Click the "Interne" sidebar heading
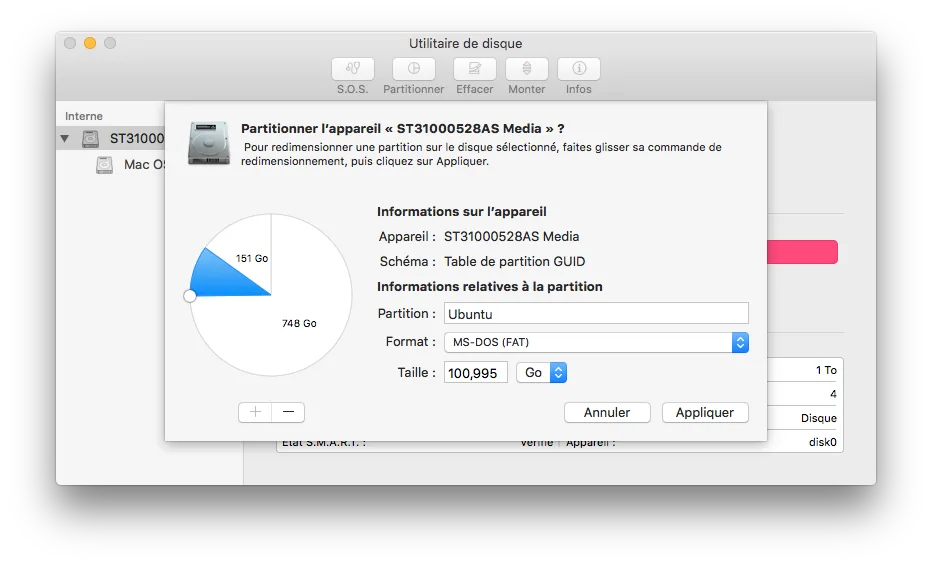The height and width of the screenshot is (565, 932). tap(84, 116)
